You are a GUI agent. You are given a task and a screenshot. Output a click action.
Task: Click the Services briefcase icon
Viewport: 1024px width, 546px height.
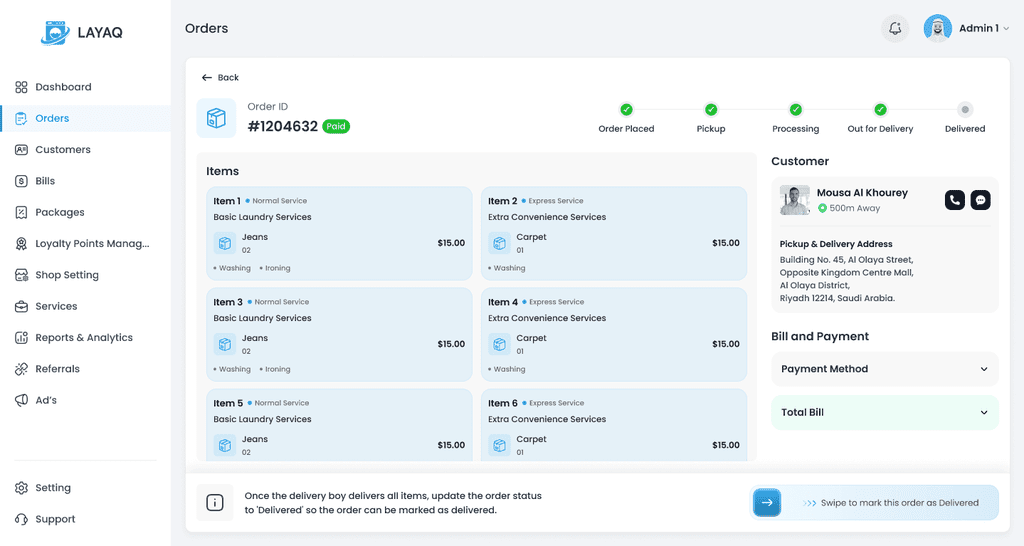[x=22, y=306]
